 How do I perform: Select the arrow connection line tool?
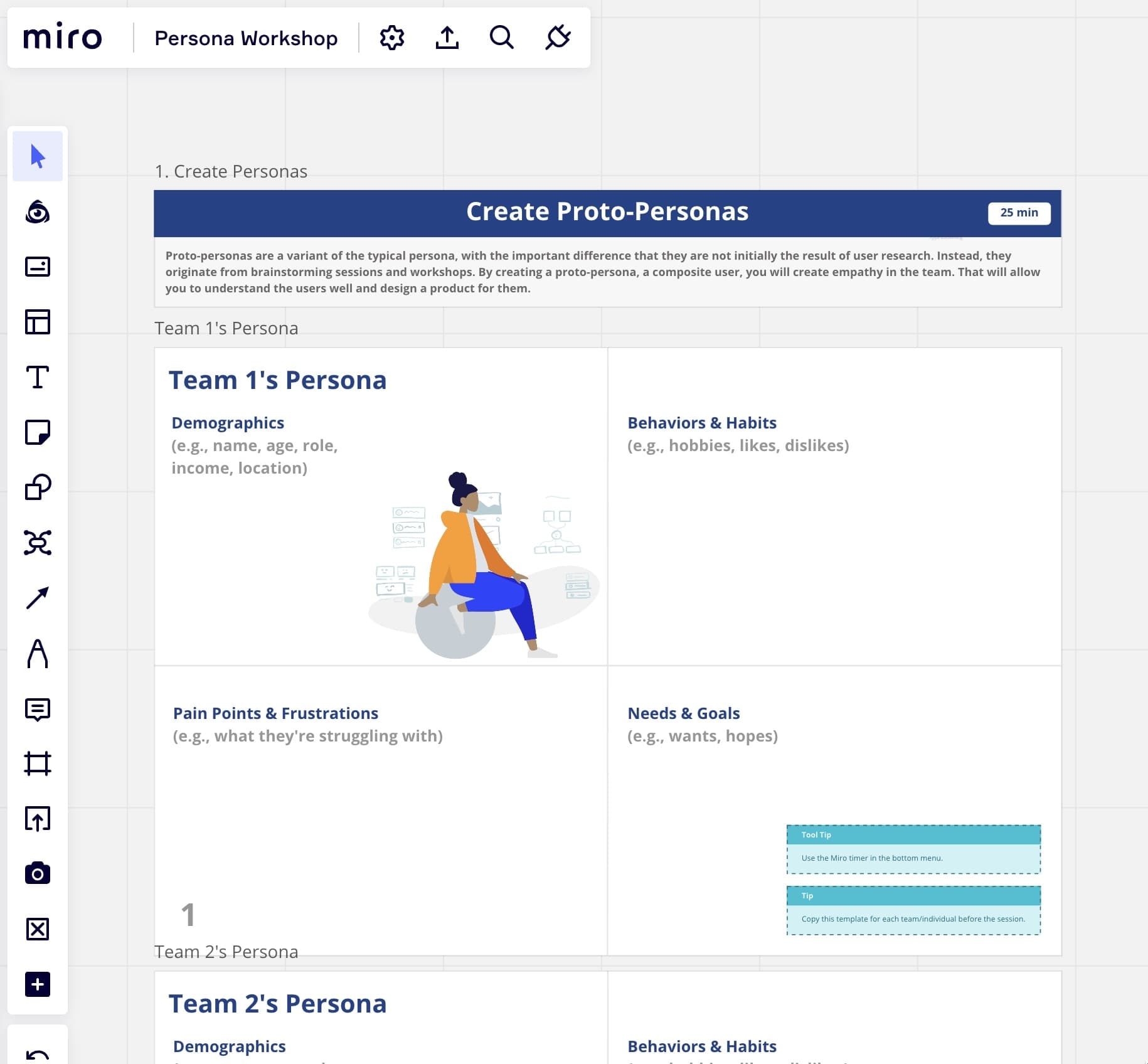(38, 599)
